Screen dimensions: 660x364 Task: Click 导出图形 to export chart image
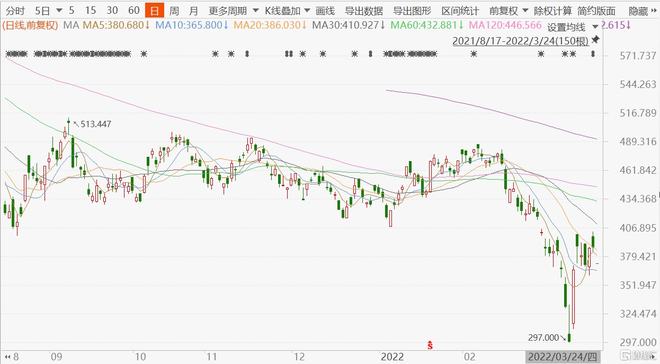[412, 11]
